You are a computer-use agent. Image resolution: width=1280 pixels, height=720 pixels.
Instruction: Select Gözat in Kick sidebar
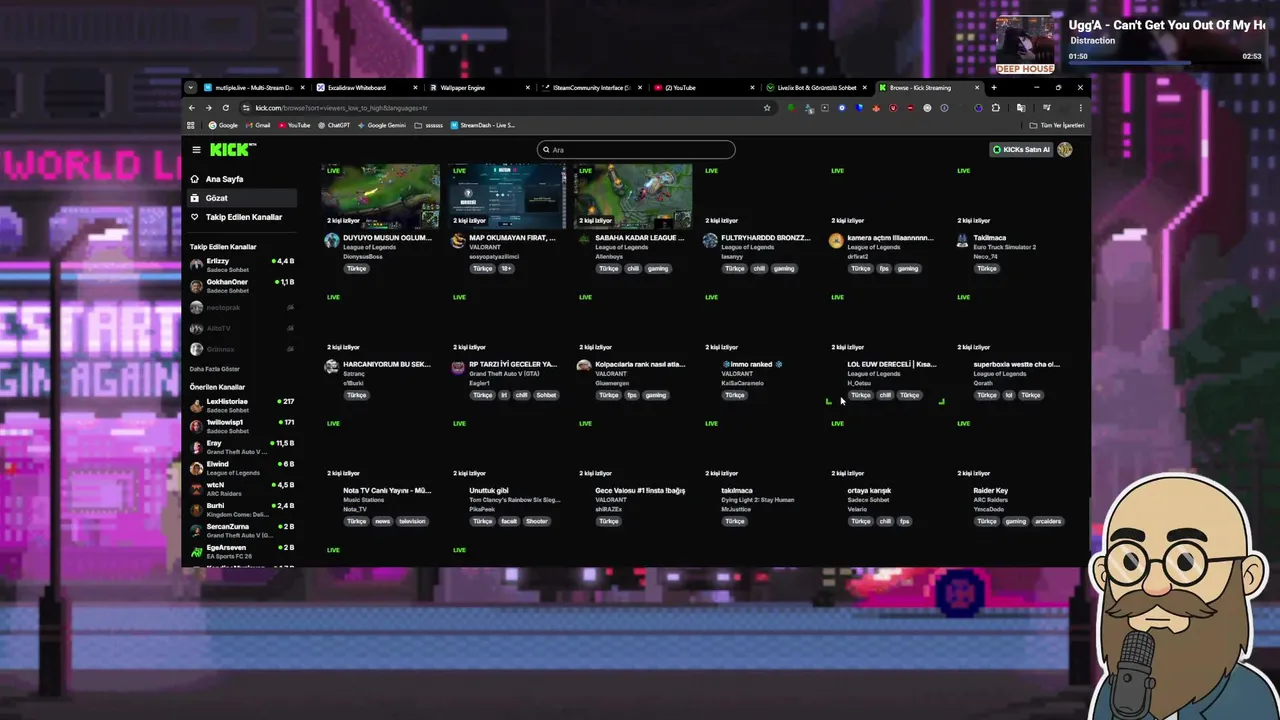[241, 198]
